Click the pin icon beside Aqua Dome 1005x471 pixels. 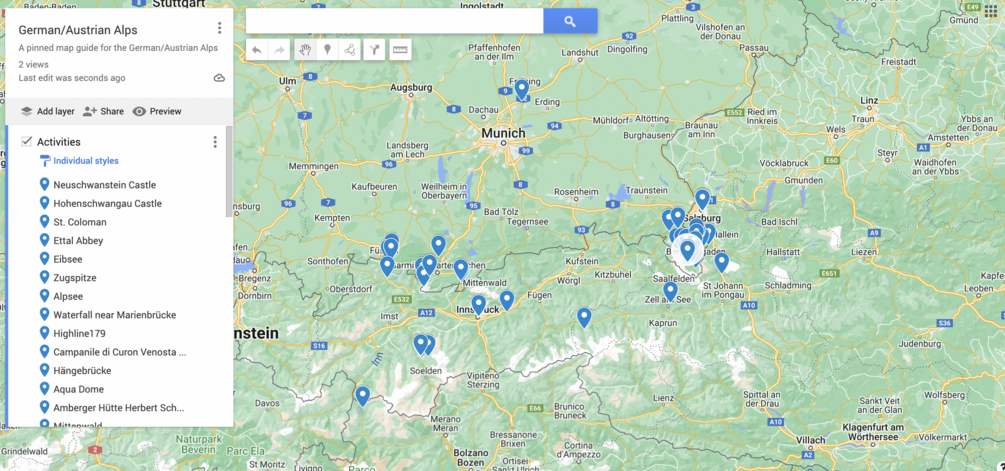pos(44,388)
